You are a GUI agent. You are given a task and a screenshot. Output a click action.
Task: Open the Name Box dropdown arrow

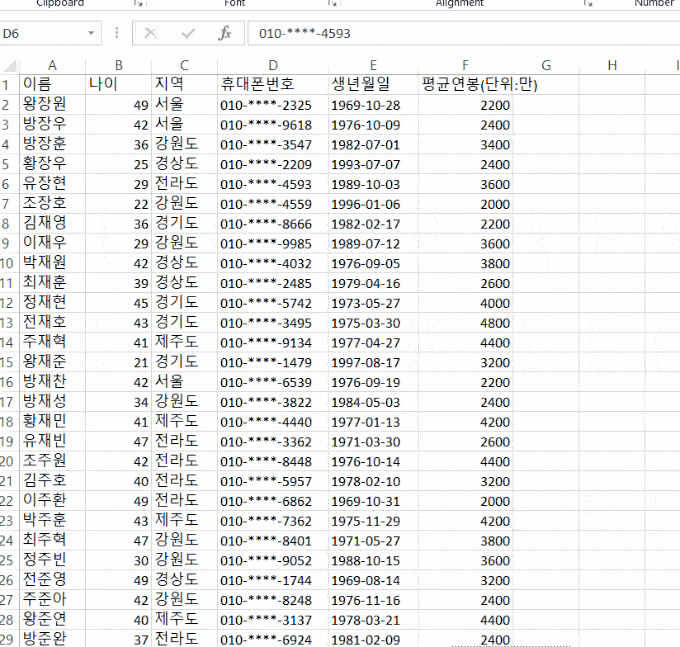coord(91,33)
